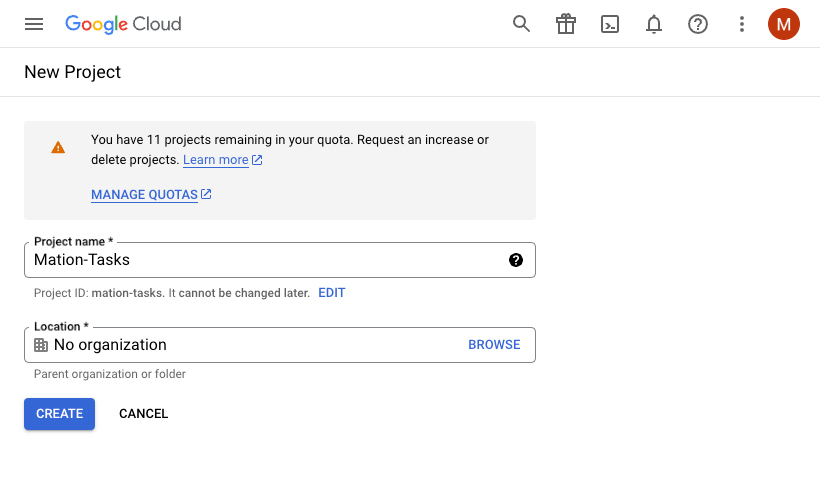
Task: Open the notifications bell
Action: point(654,24)
